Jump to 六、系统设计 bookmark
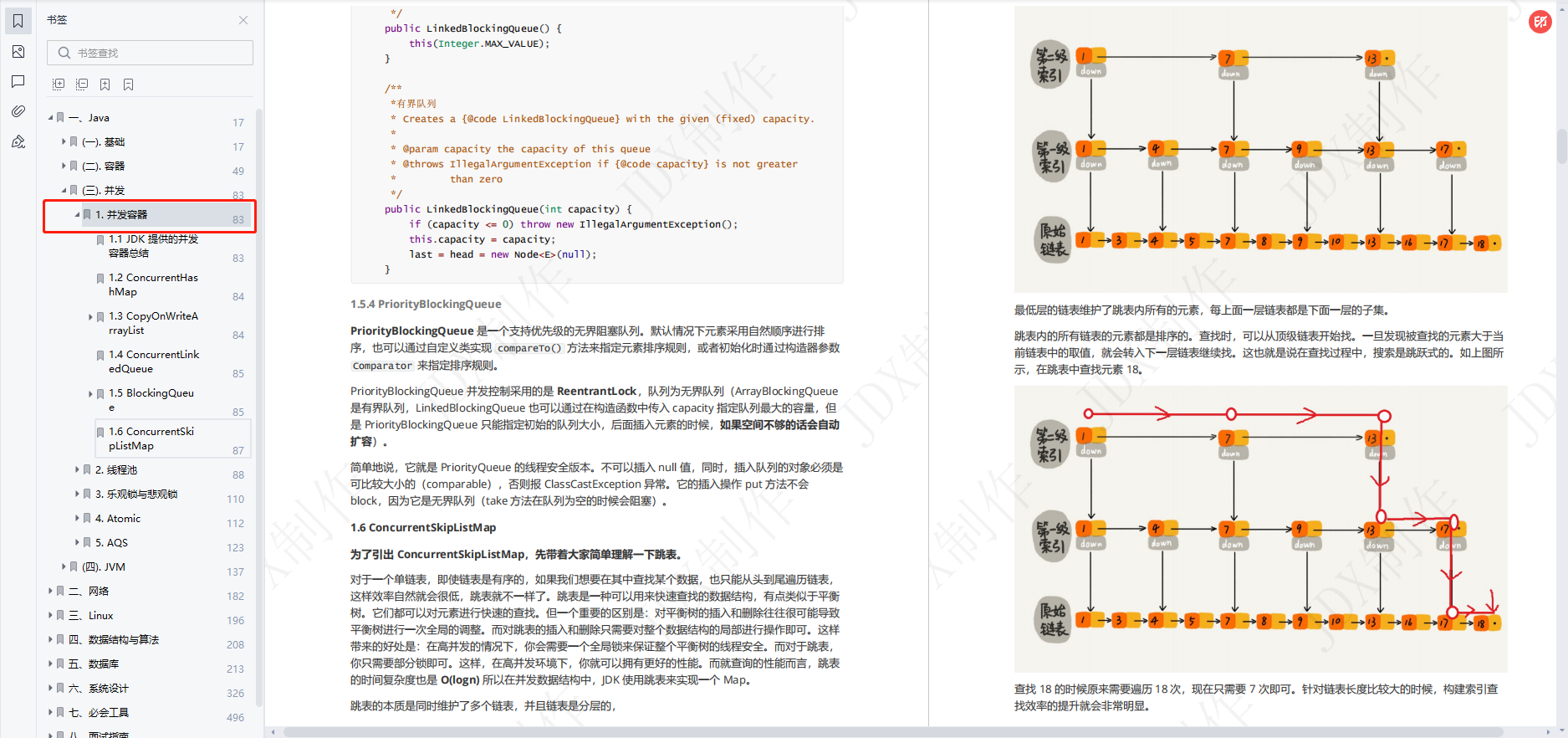1568x738 pixels. (x=99, y=689)
